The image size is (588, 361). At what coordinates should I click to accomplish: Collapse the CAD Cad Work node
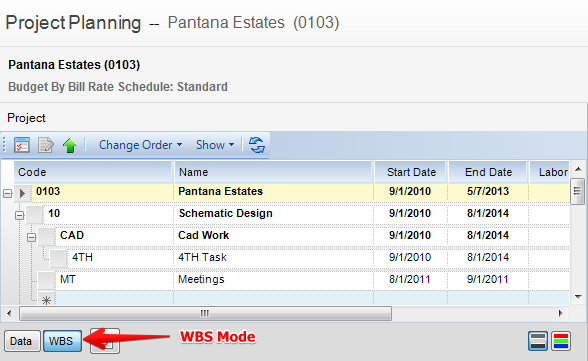32,237
